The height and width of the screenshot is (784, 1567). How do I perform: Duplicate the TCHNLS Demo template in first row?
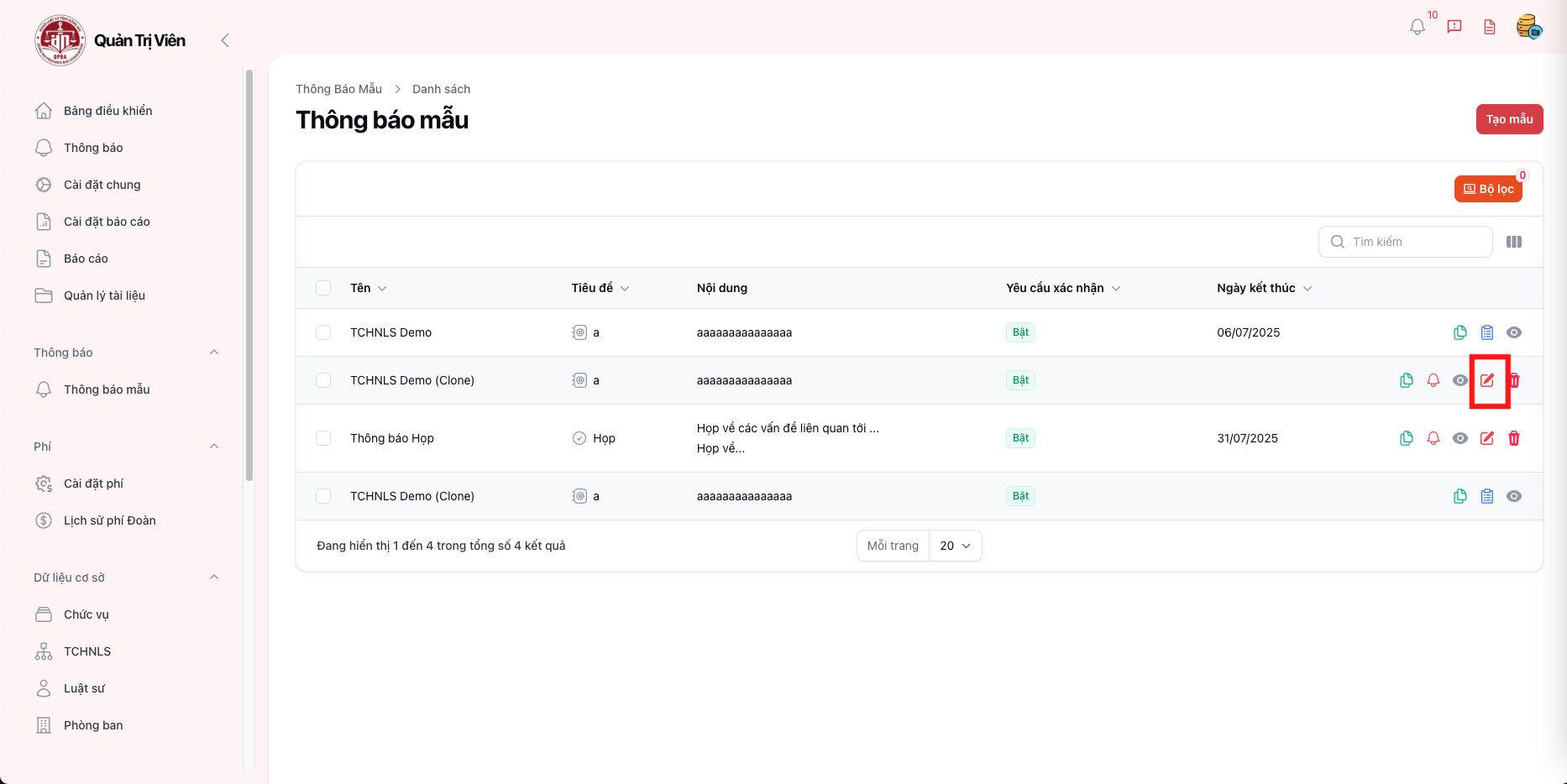click(x=1460, y=332)
